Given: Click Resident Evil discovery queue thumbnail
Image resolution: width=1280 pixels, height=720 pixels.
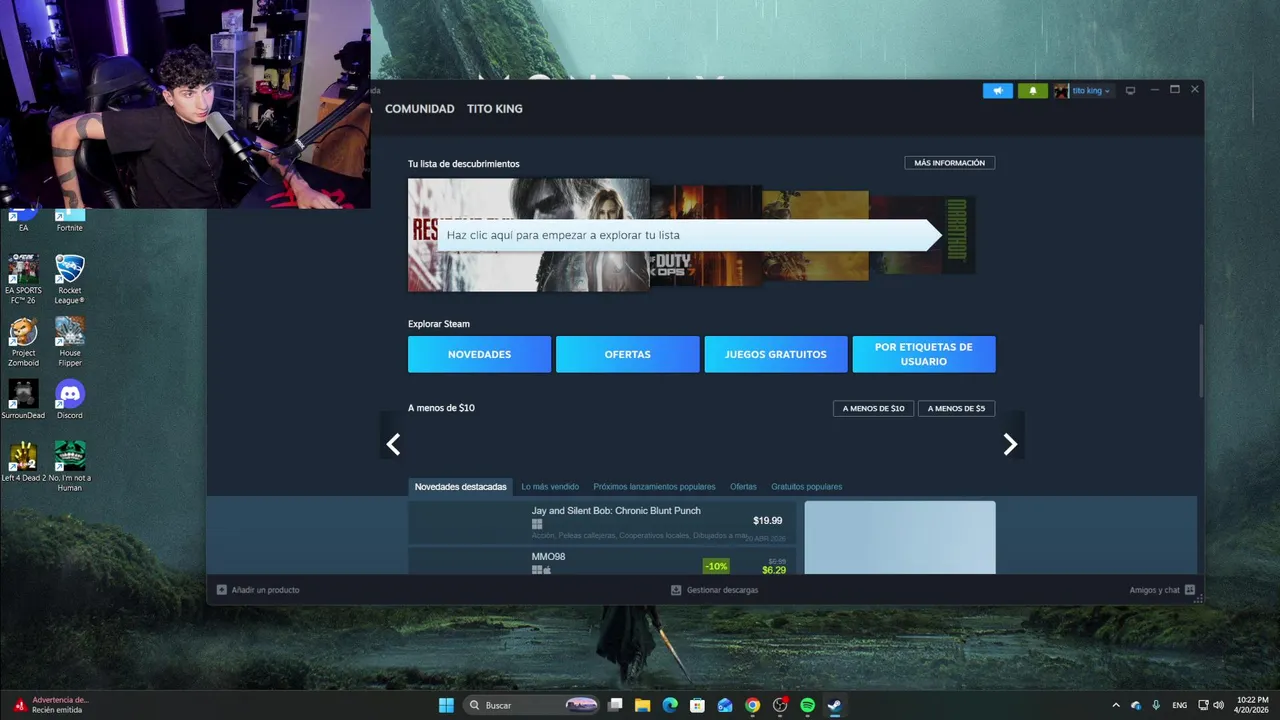Looking at the screenshot, I should 529,235.
